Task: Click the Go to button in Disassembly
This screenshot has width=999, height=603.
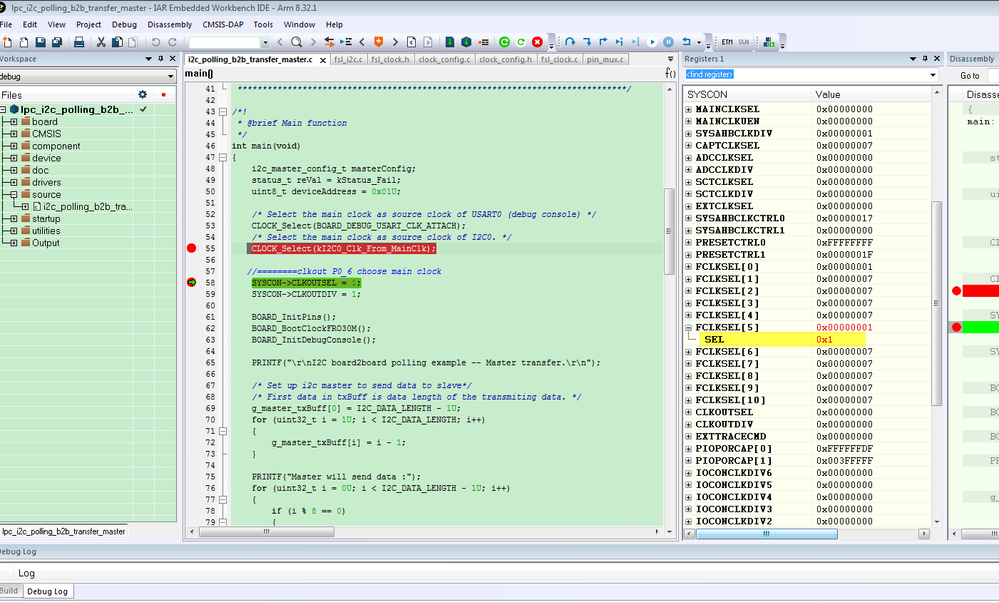Action: click(x=970, y=75)
